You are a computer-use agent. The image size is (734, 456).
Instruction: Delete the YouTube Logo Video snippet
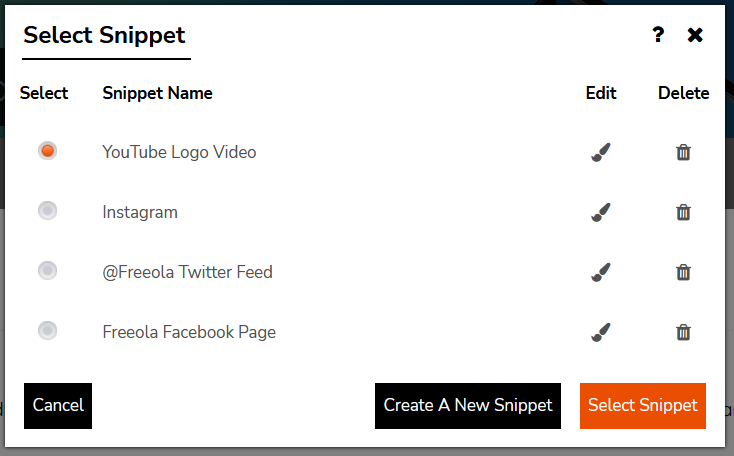pyautogui.click(x=683, y=152)
